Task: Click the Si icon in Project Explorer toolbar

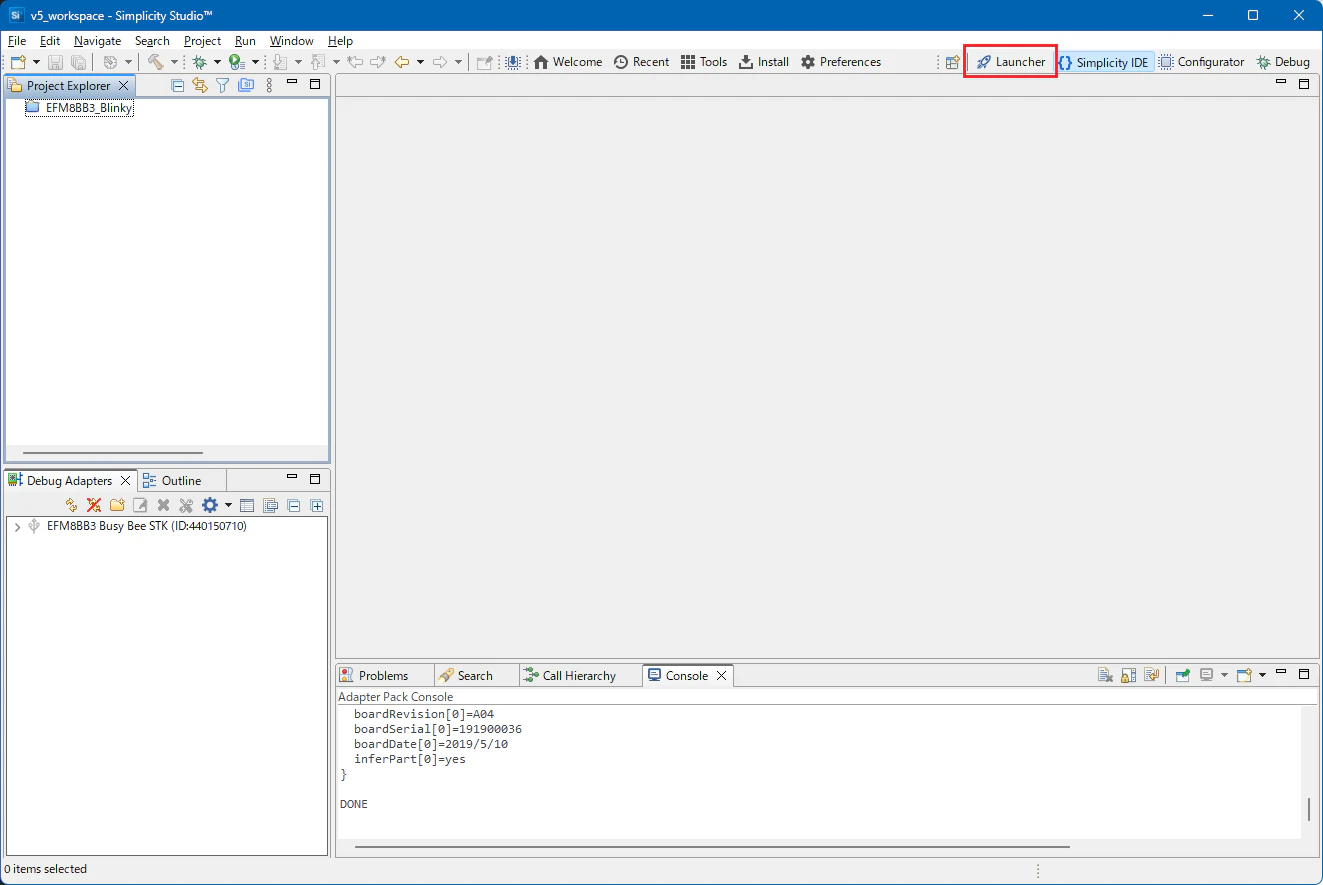Action: coord(246,86)
